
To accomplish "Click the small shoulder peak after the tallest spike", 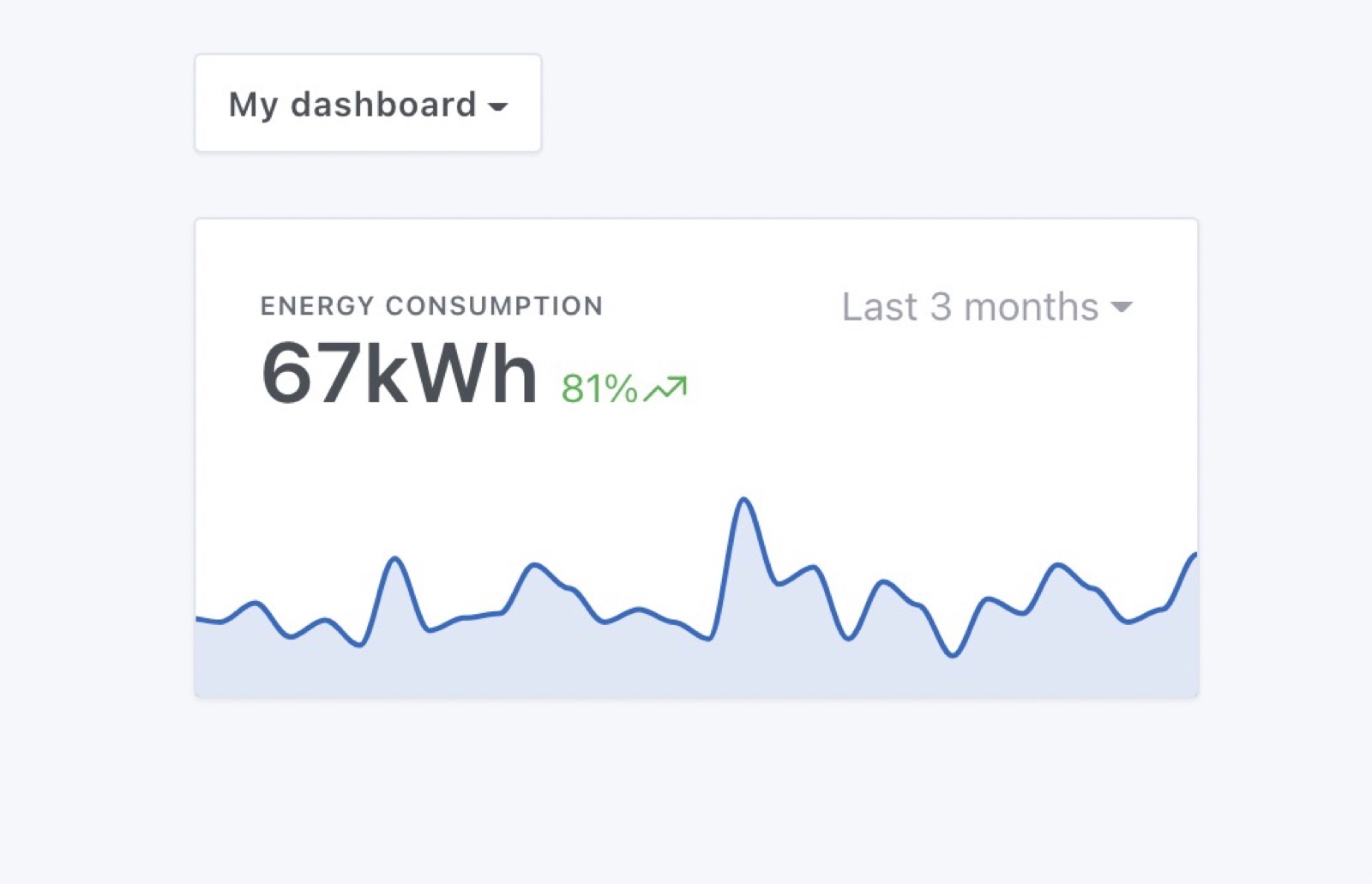I will (x=812, y=567).
